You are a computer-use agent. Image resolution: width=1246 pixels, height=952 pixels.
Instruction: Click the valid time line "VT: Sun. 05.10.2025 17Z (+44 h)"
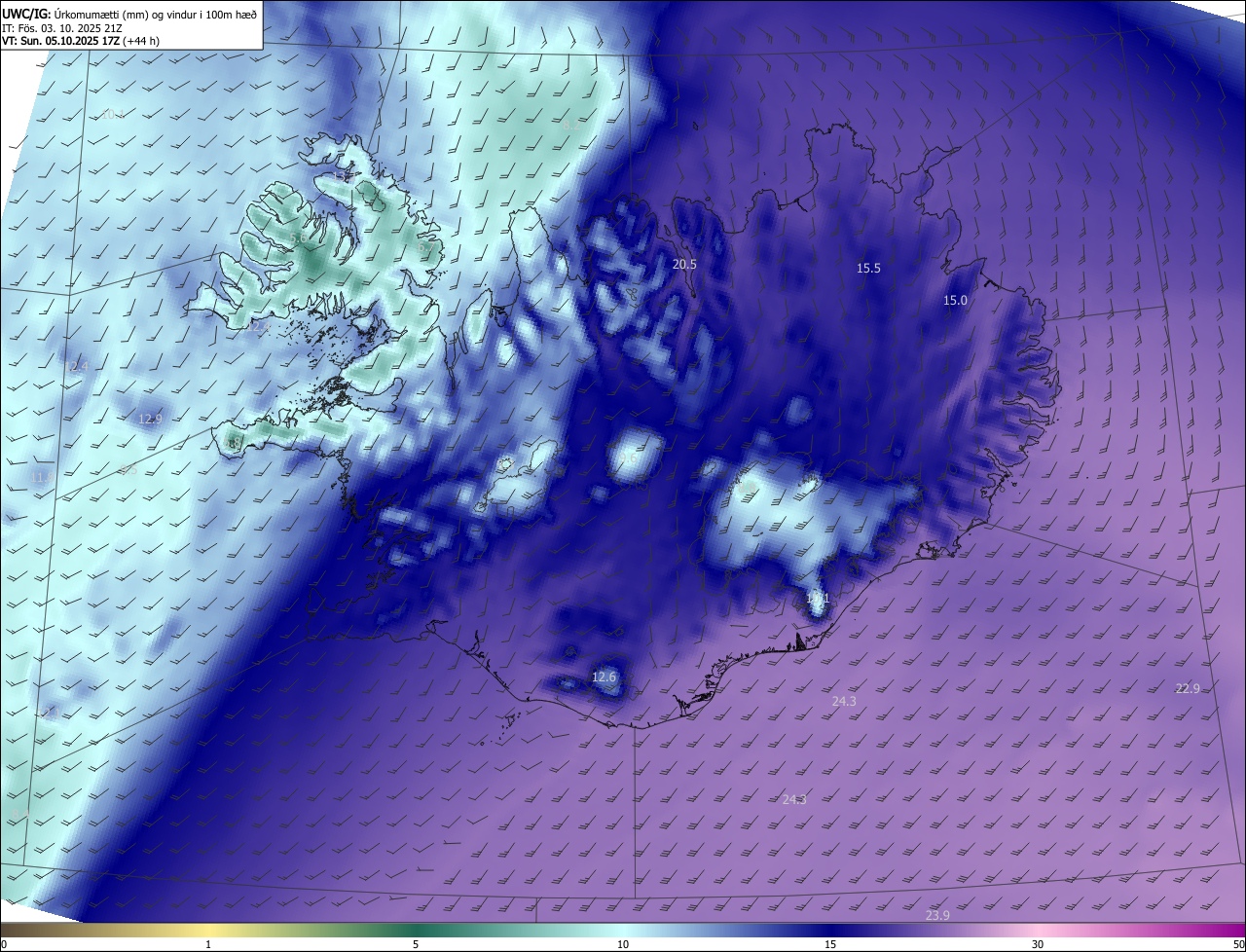(82, 43)
